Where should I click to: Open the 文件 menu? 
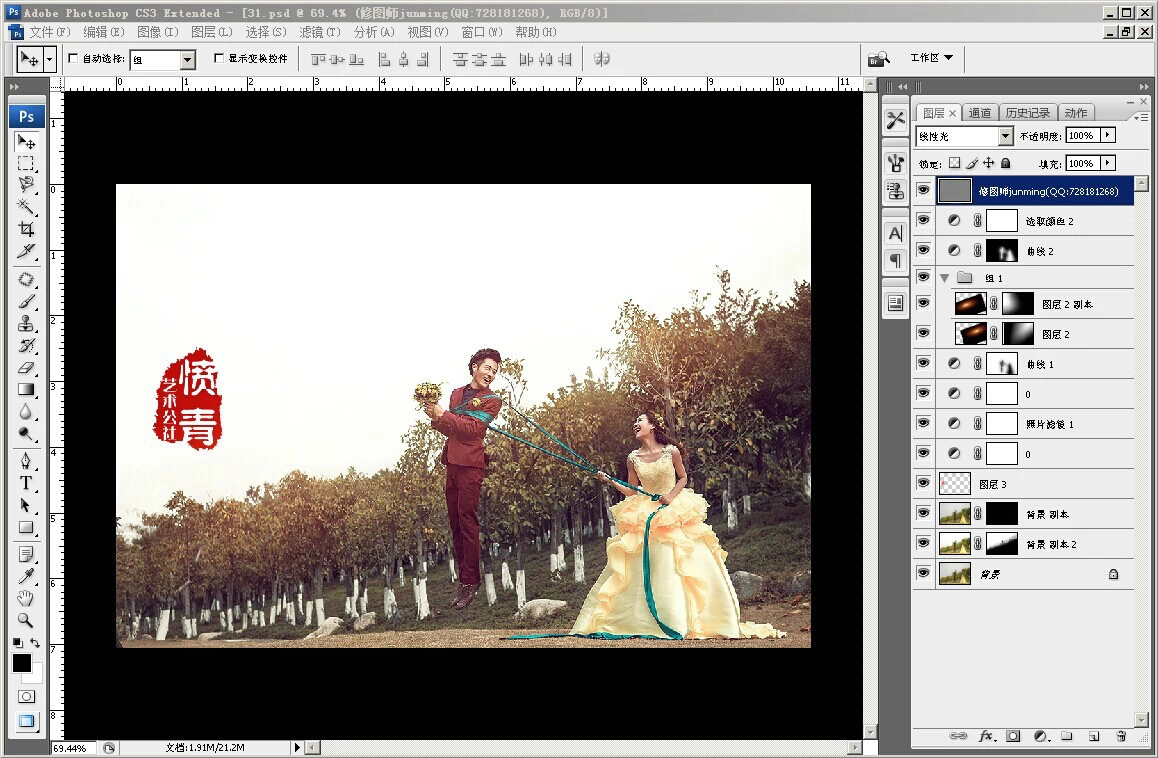49,32
